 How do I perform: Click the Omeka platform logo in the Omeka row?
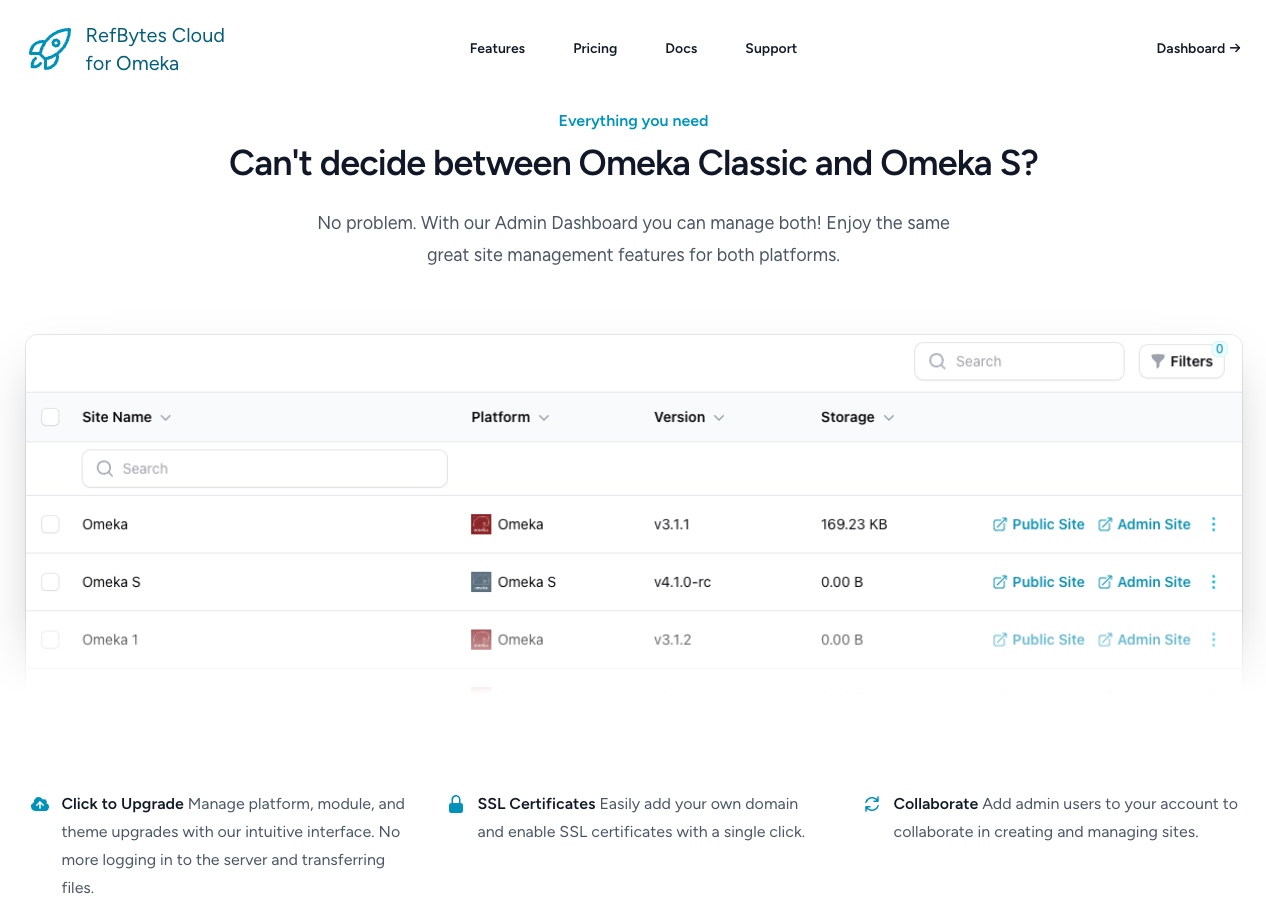[x=481, y=524]
